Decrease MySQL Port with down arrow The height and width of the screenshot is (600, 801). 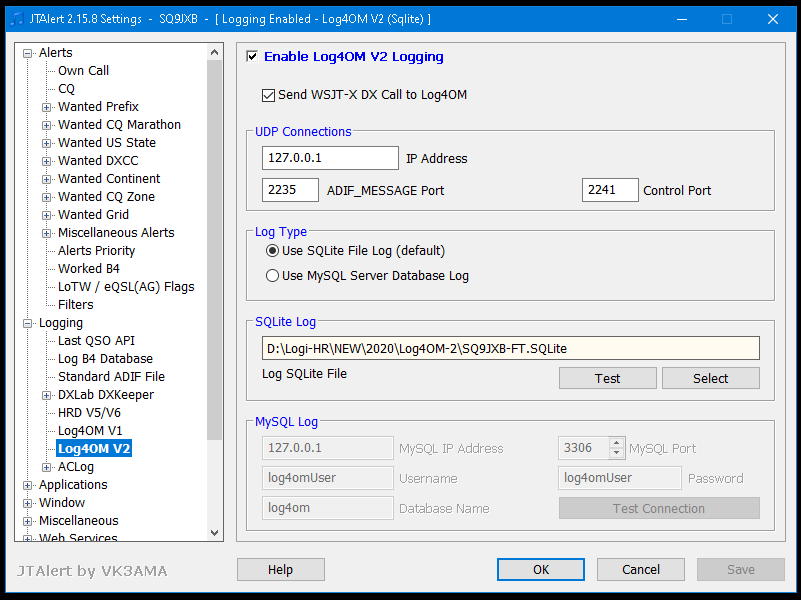pyautogui.click(x=617, y=453)
